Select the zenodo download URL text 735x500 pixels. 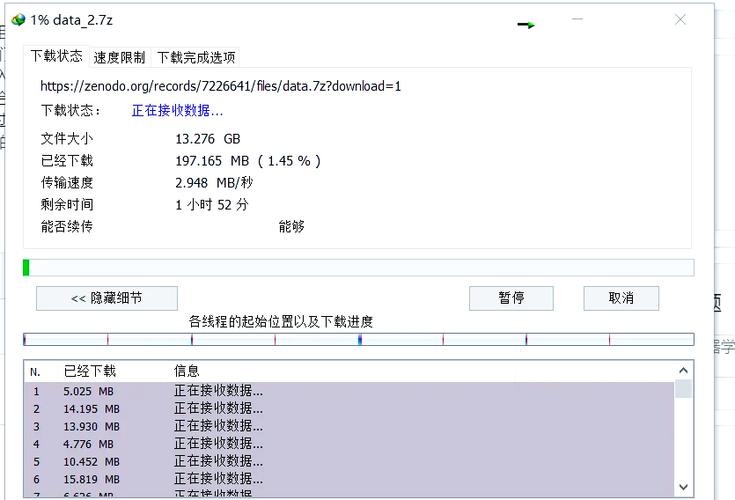click(220, 86)
